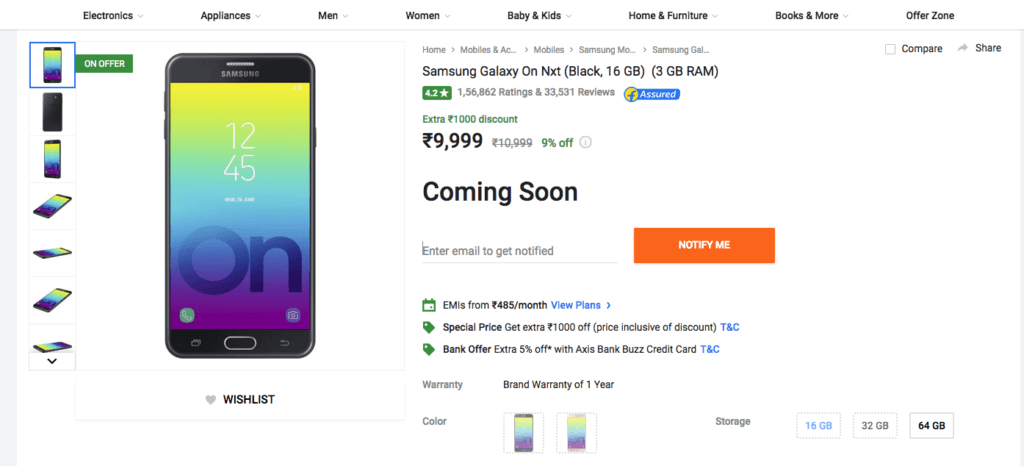Image resolution: width=1024 pixels, height=466 pixels.
Task: Select the back-view phone thumbnail
Action: coord(52,112)
